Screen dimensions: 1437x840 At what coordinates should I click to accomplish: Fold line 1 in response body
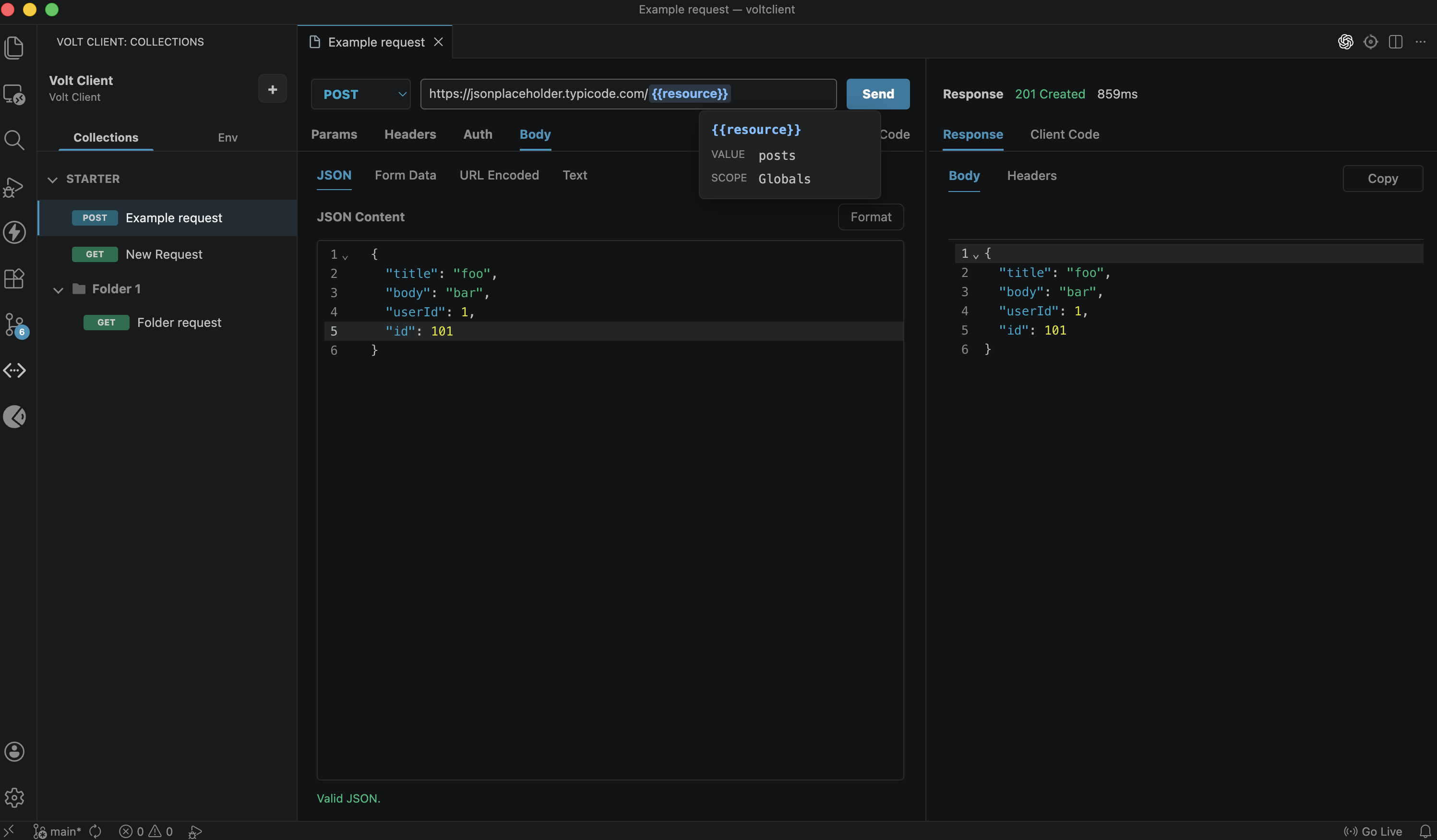click(976, 256)
